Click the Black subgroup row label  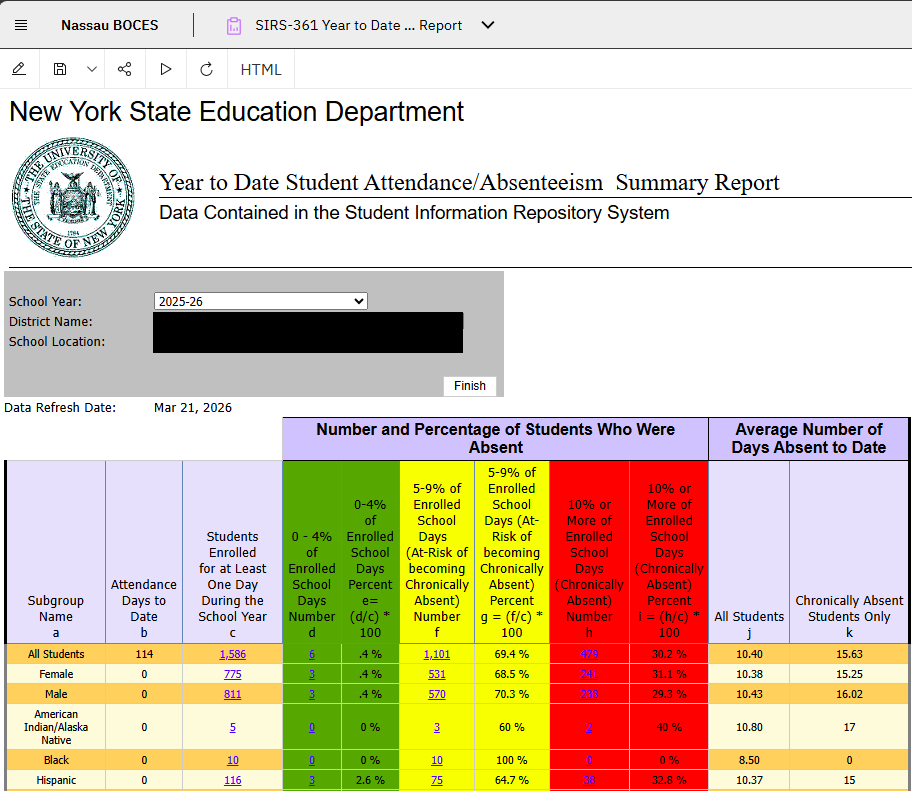click(x=56, y=760)
